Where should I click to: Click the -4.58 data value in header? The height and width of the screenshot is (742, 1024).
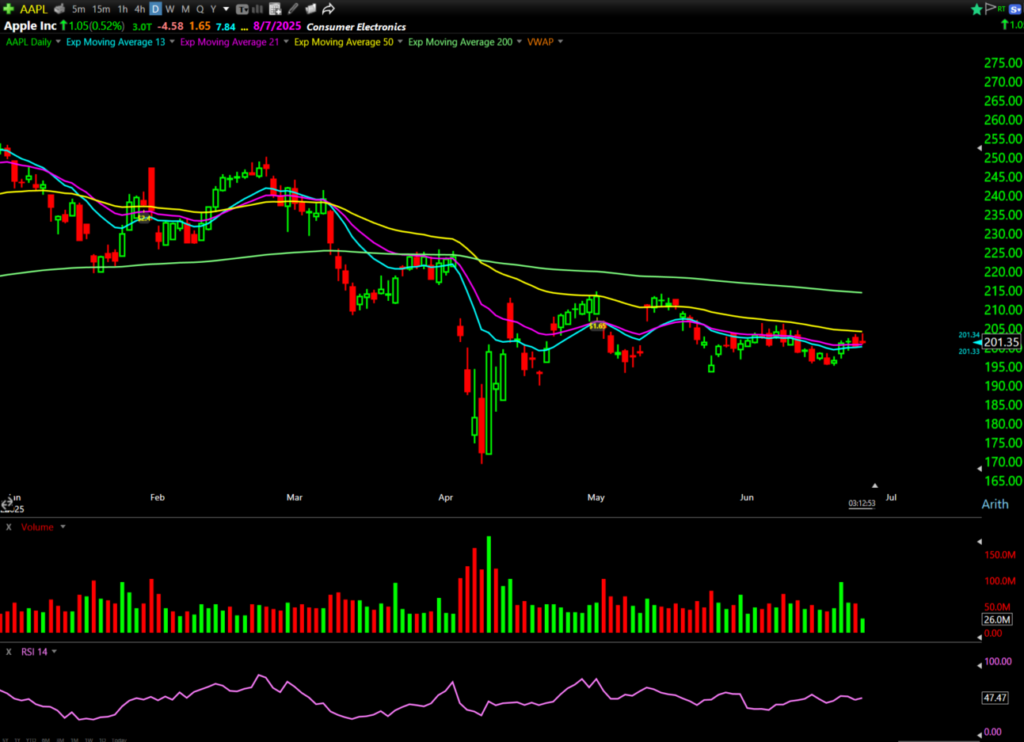pyautogui.click(x=170, y=26)
